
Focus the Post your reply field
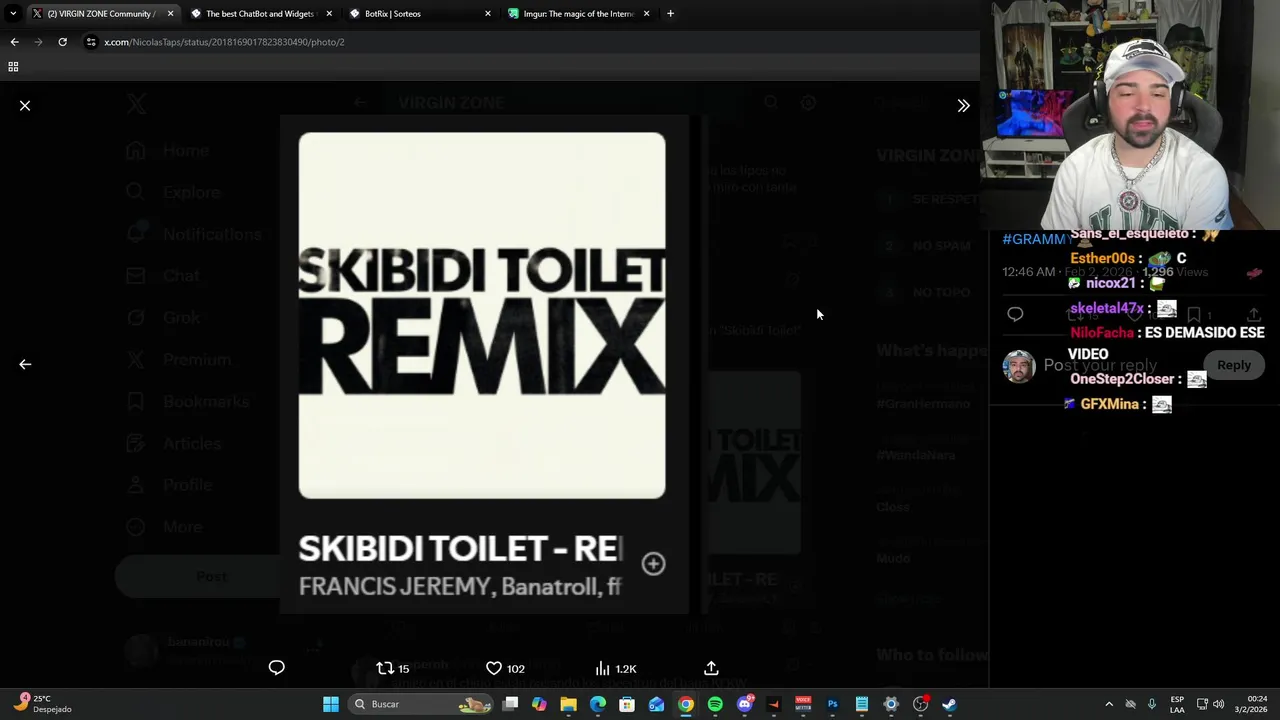(x=1100, y=365)
